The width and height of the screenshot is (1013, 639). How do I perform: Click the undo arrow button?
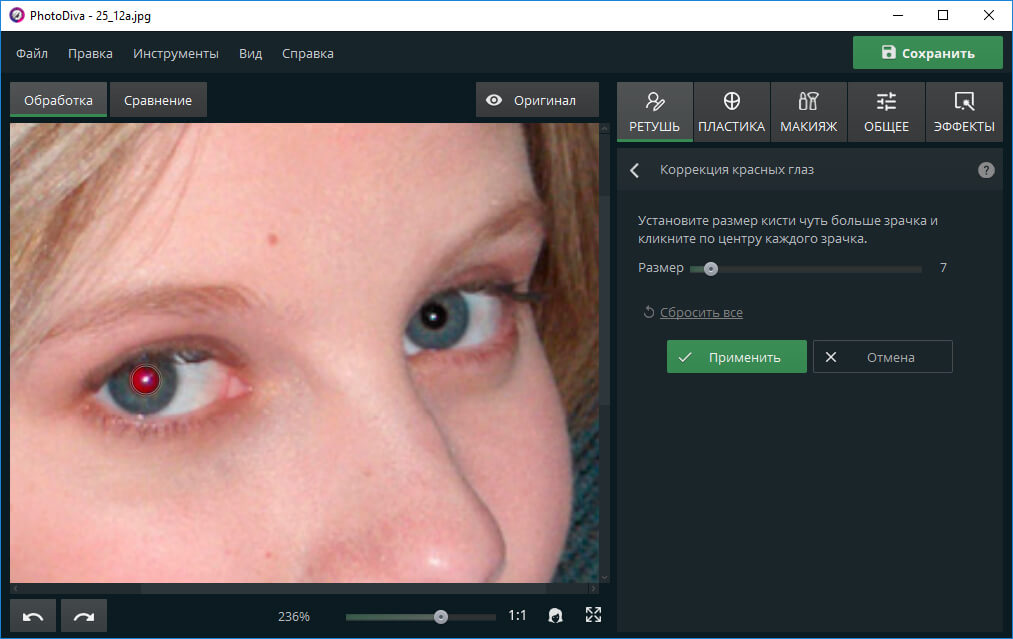click(33, 616)
